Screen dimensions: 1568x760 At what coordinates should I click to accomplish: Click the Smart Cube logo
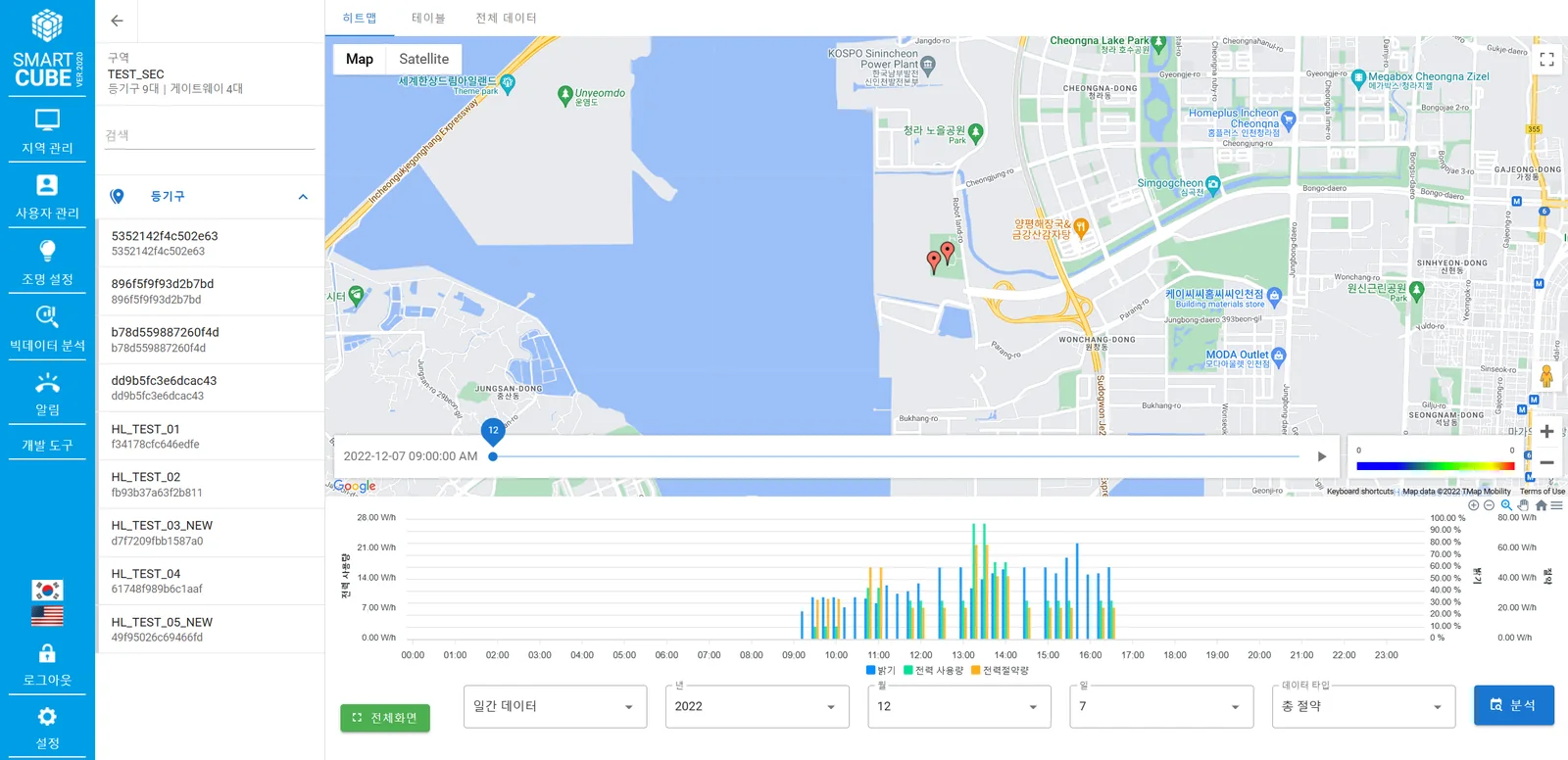(47, 48)
